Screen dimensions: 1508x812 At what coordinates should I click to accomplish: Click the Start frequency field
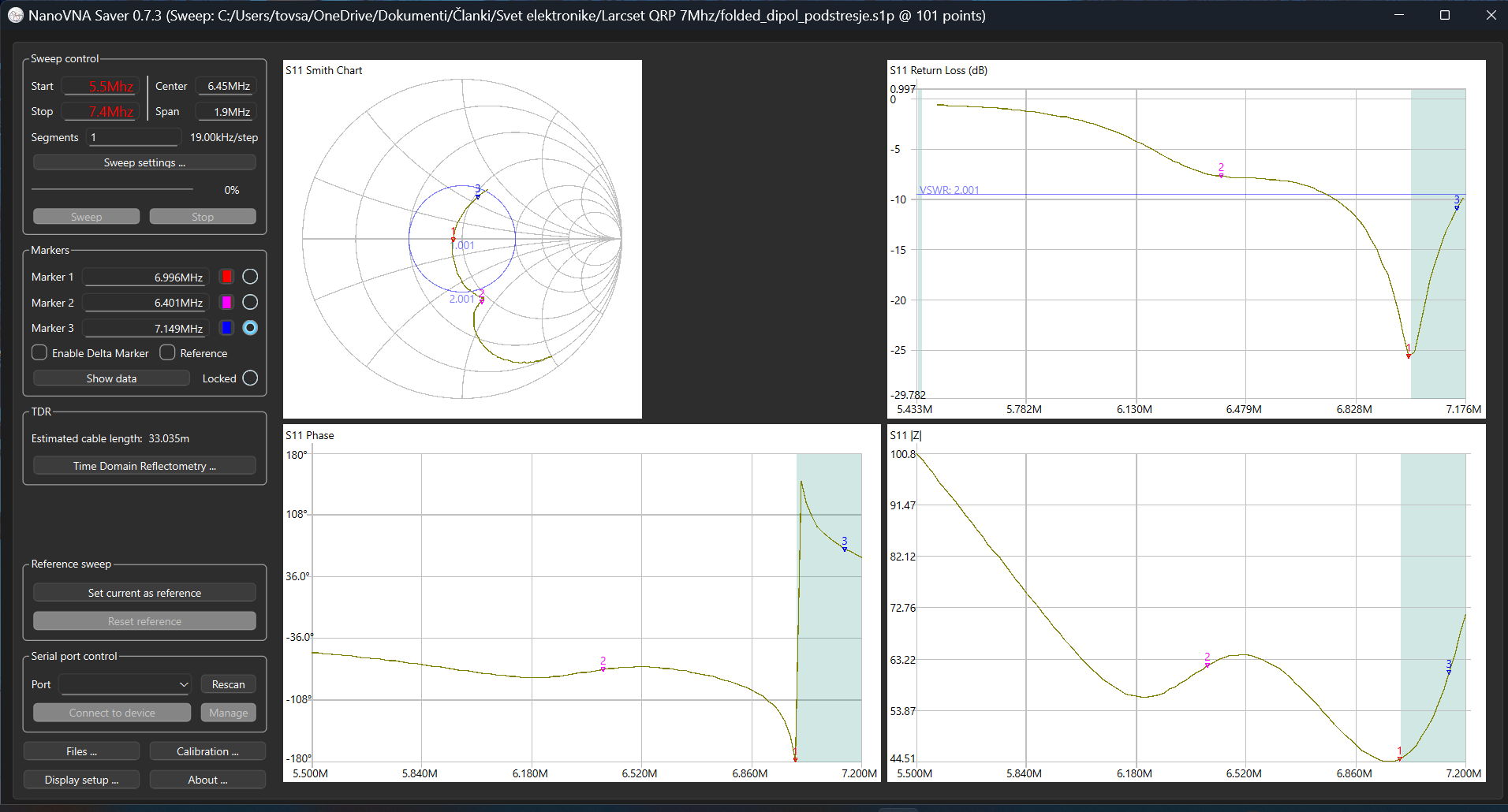(x=100, y=86)
